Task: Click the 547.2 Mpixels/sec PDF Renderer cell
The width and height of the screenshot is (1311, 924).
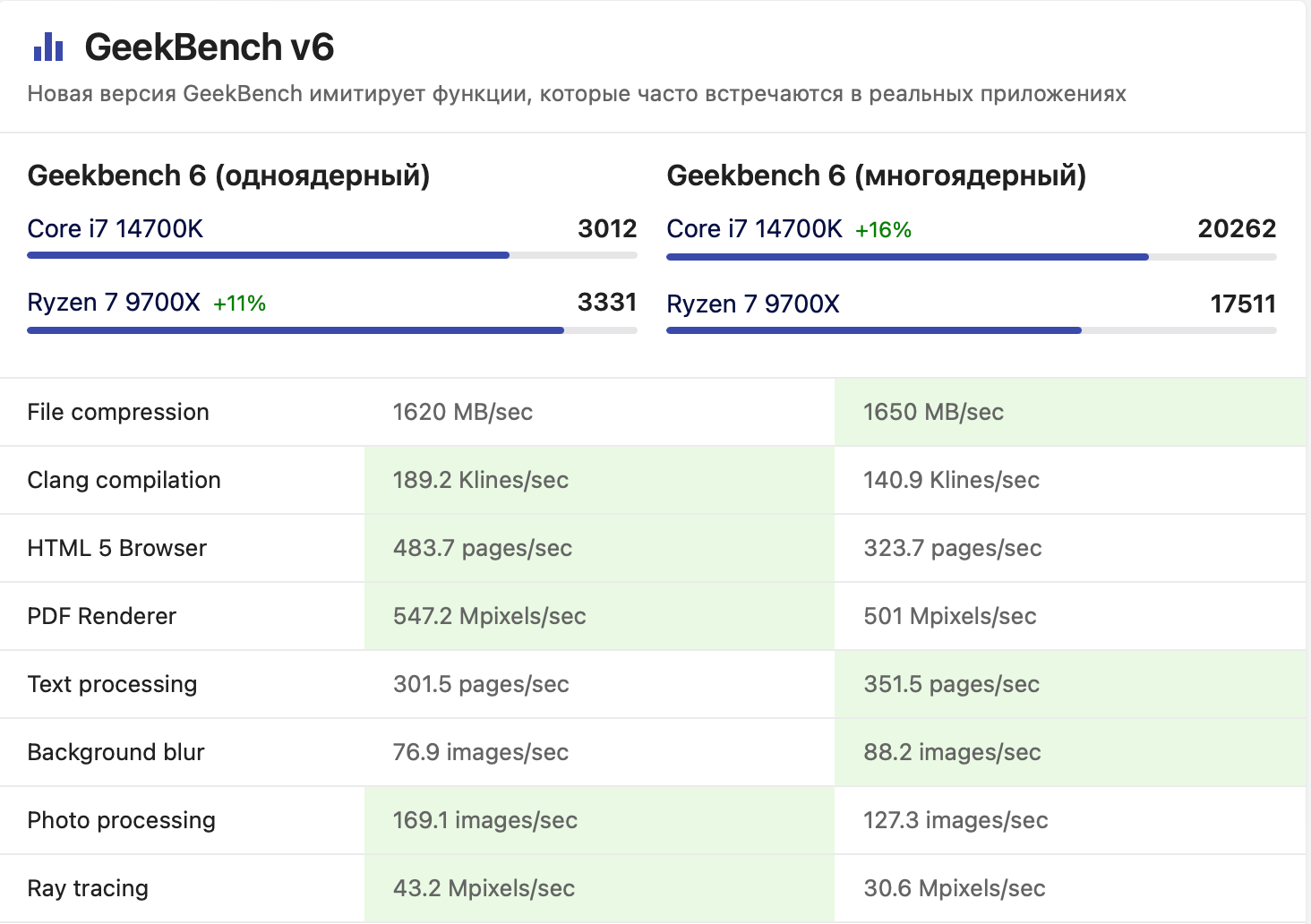Action: click(x=489, y=616)
